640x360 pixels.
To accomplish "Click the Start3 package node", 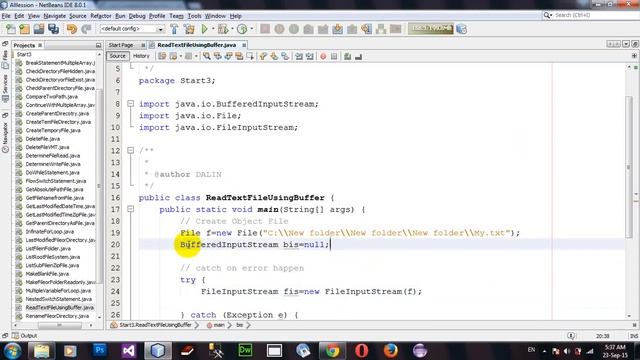I will coord(24,54).
